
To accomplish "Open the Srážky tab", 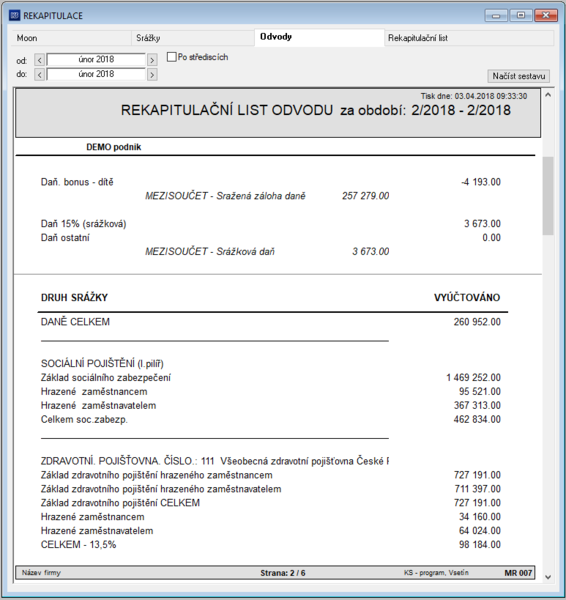I will 193,38.
